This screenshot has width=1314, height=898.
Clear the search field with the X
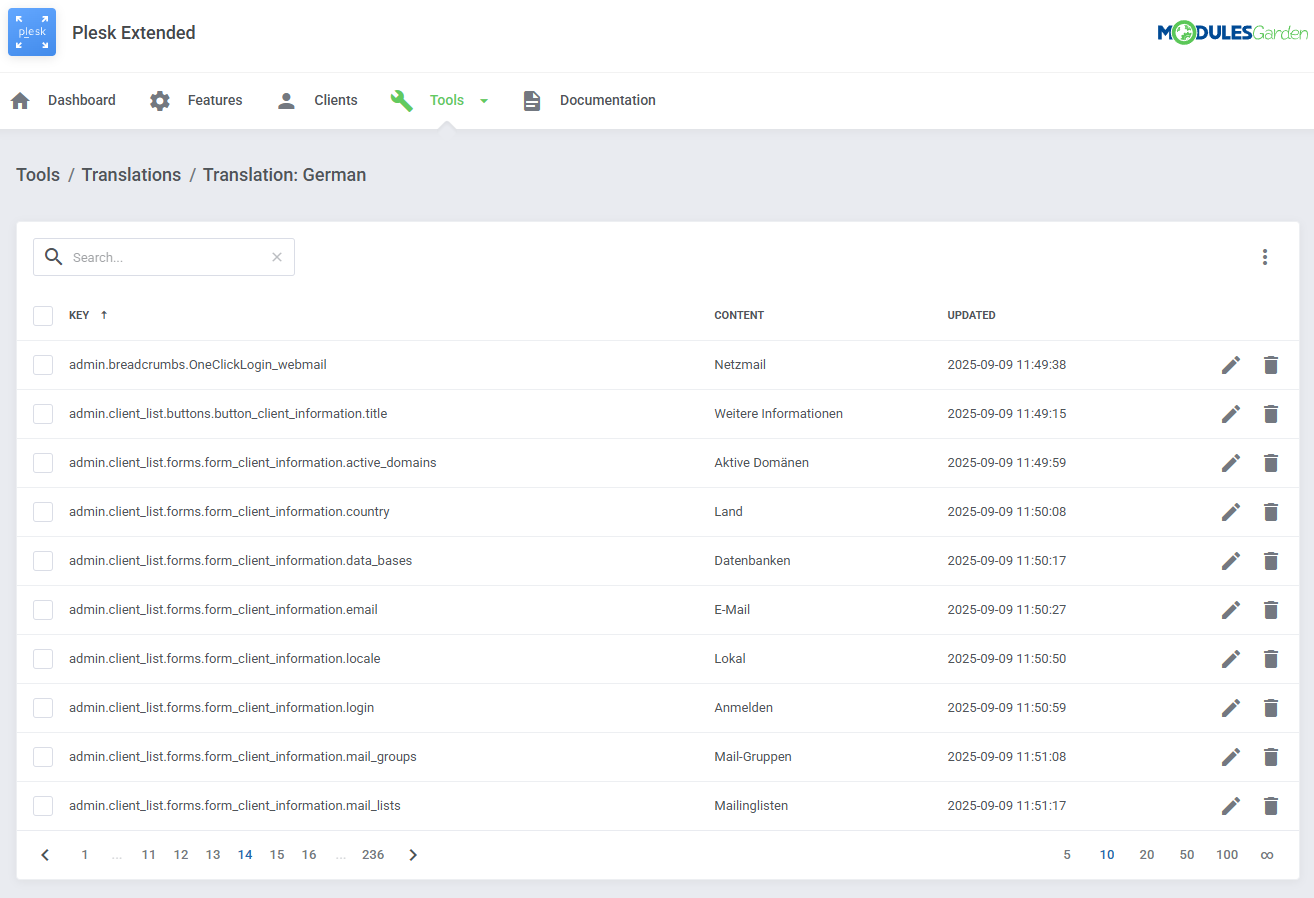[277, 257]
